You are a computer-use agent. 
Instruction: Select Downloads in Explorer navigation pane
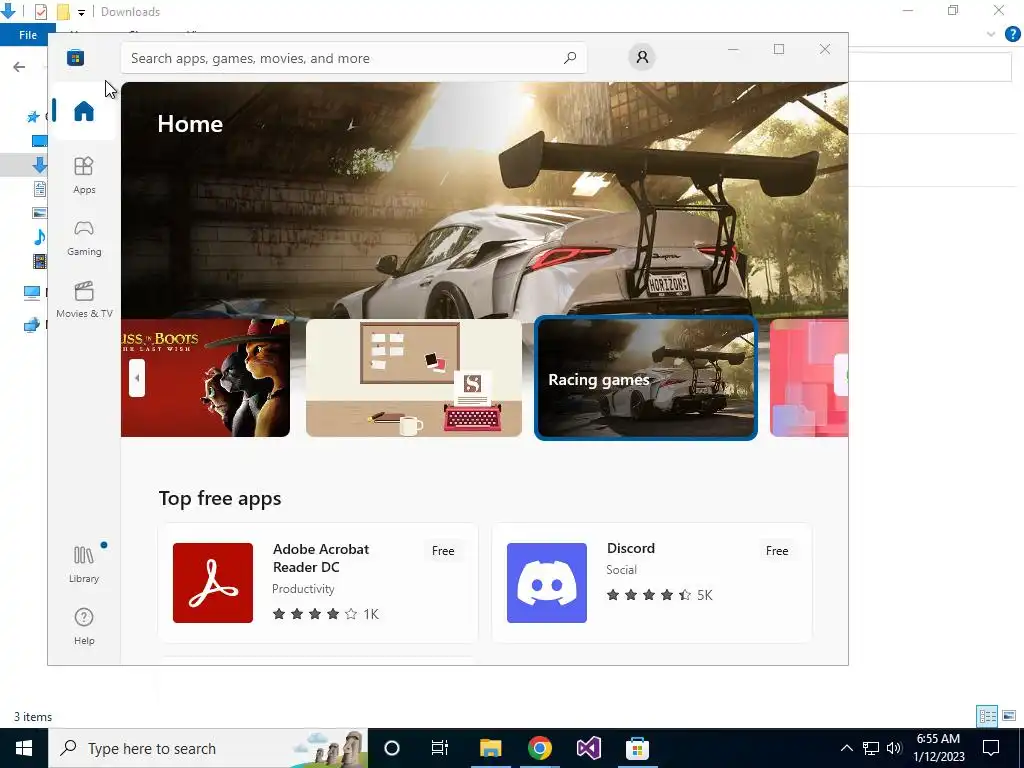(39, 165)
